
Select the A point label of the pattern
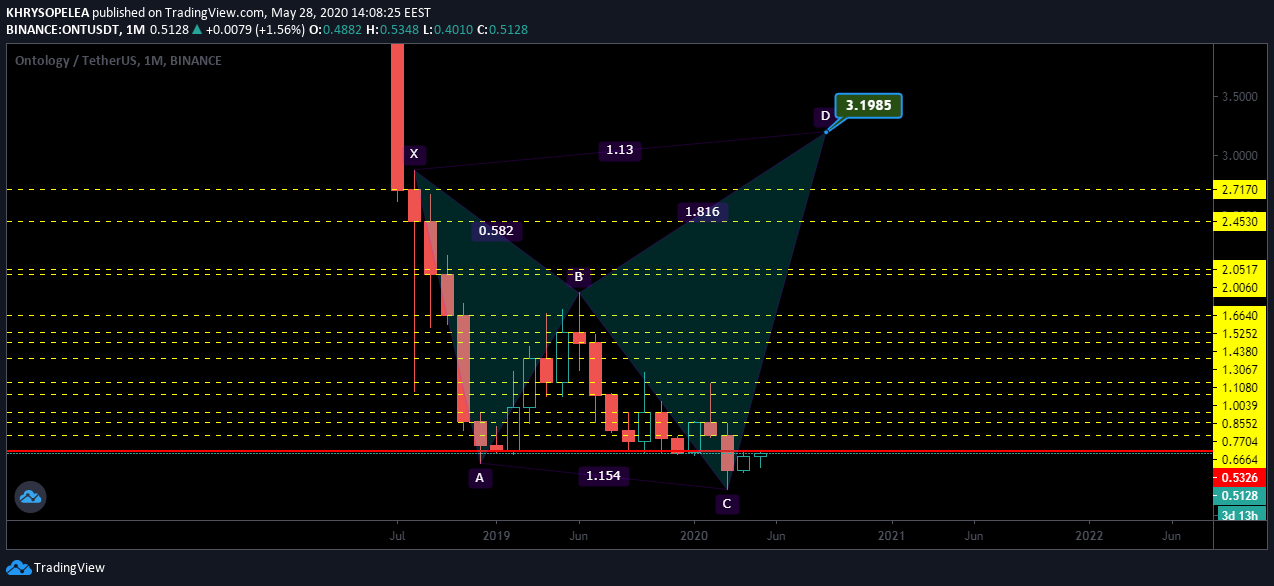coord(480,478)
